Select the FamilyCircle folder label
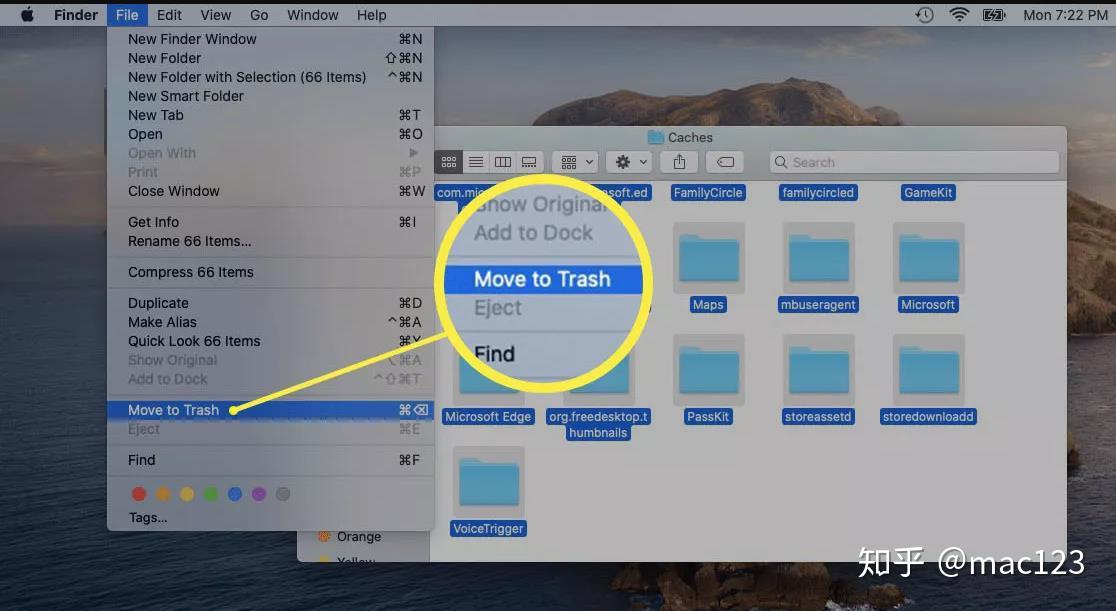 [708, 193]
